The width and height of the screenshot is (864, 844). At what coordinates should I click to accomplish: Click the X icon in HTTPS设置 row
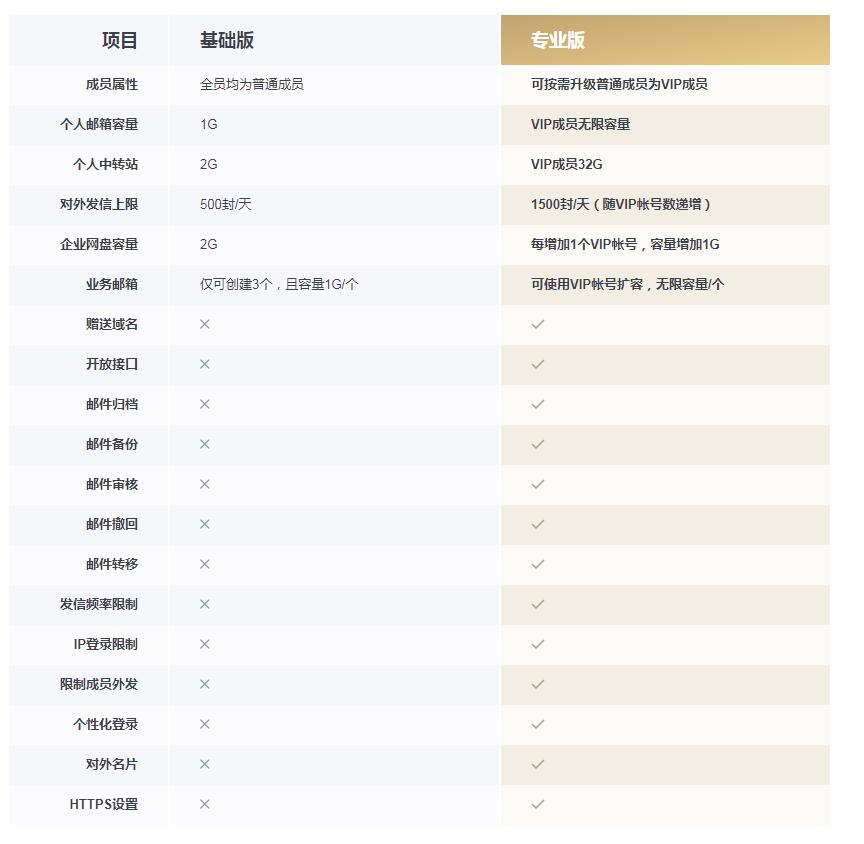[x=204, y=804]
